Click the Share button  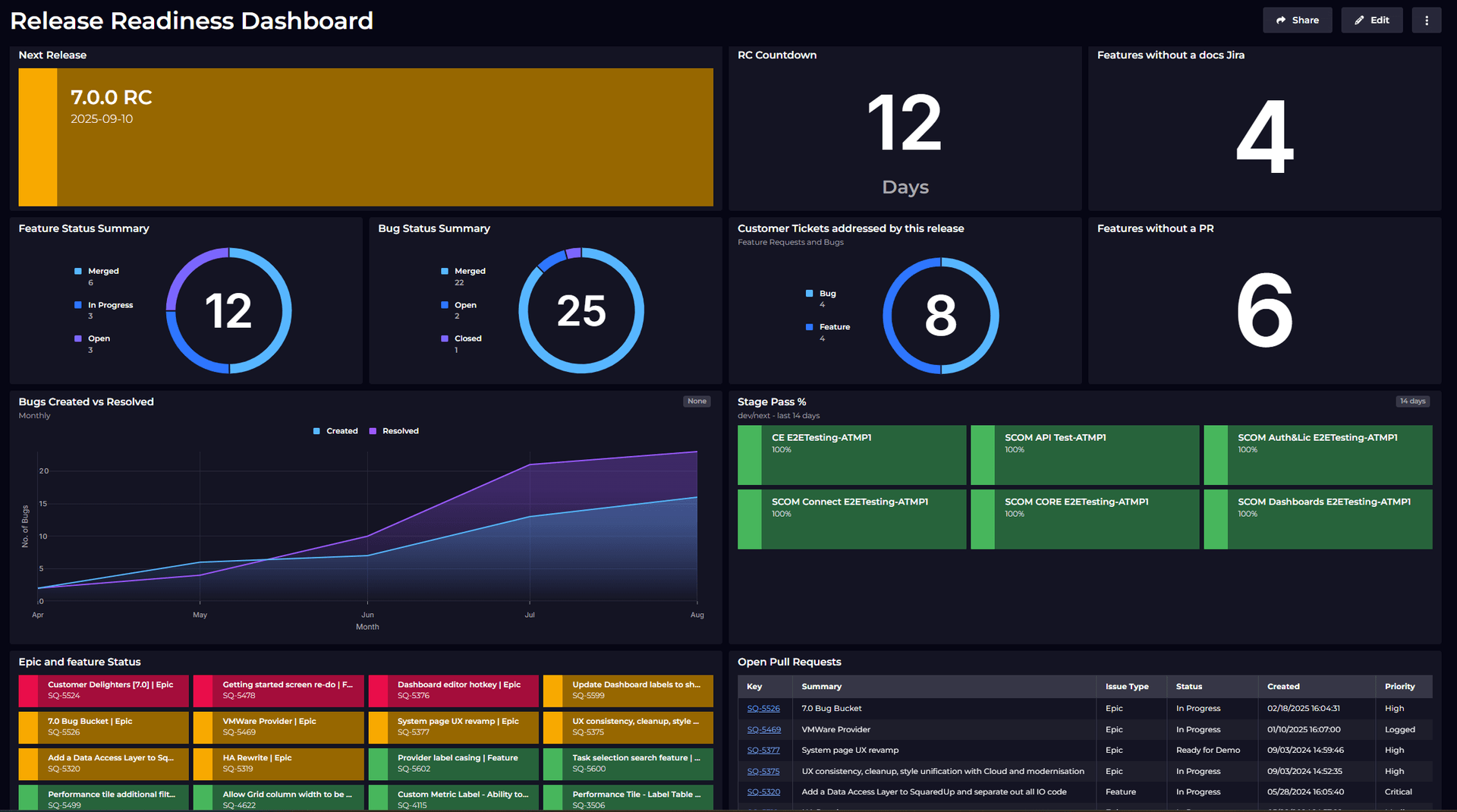pyautogui.click(x=1297, y=20)
